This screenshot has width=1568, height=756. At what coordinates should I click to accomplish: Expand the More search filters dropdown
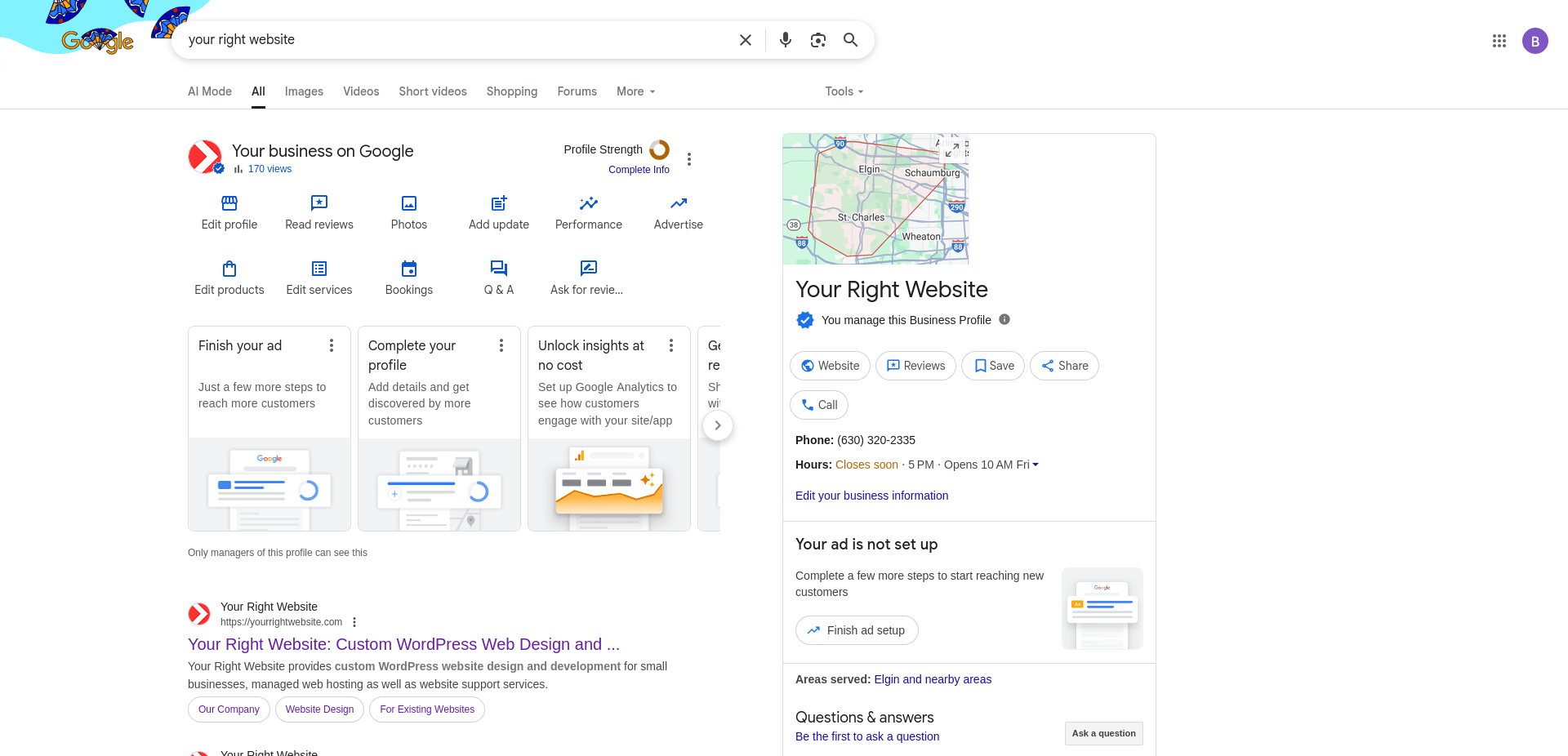coord(635,91)
